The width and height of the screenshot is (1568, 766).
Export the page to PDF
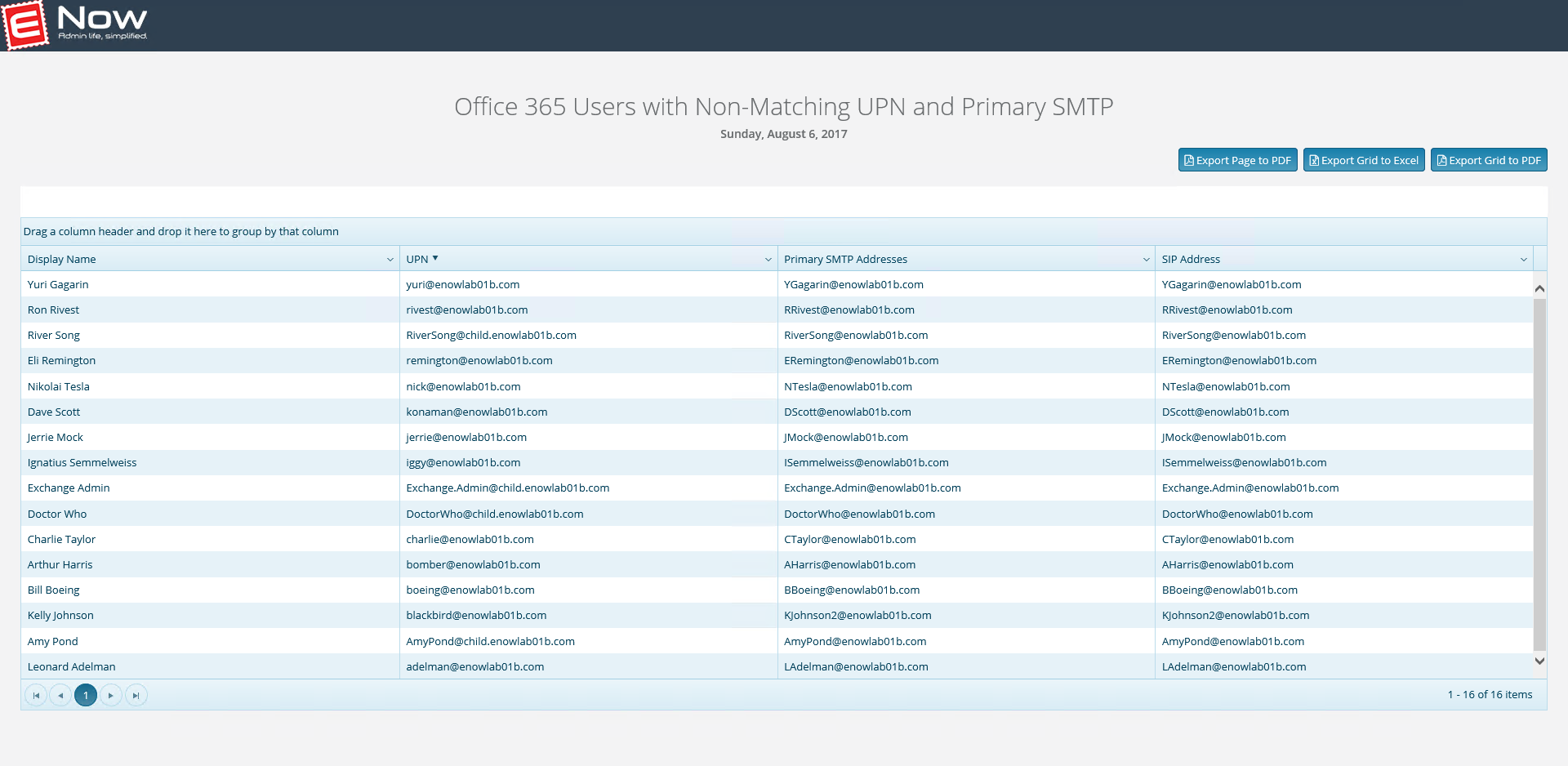1237,160
